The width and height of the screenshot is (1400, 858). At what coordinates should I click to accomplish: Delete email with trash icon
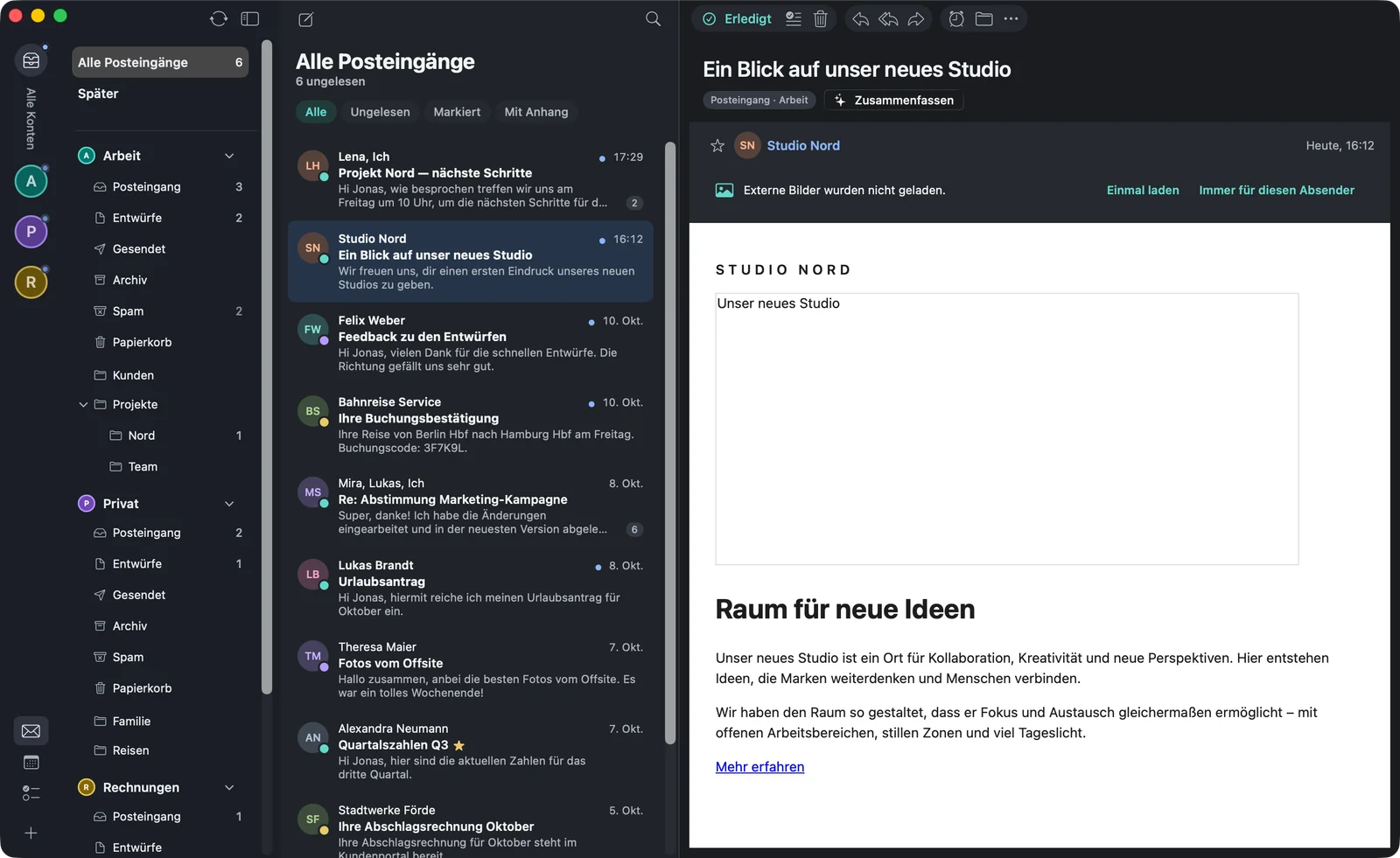pyautogui.click(x=821, y=18)
